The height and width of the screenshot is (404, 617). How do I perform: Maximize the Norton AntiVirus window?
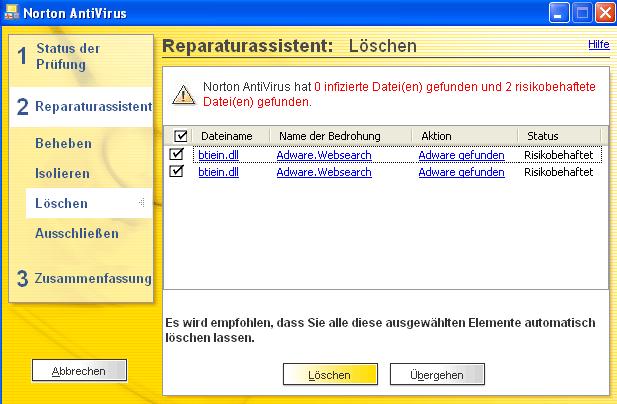[582, 13]
